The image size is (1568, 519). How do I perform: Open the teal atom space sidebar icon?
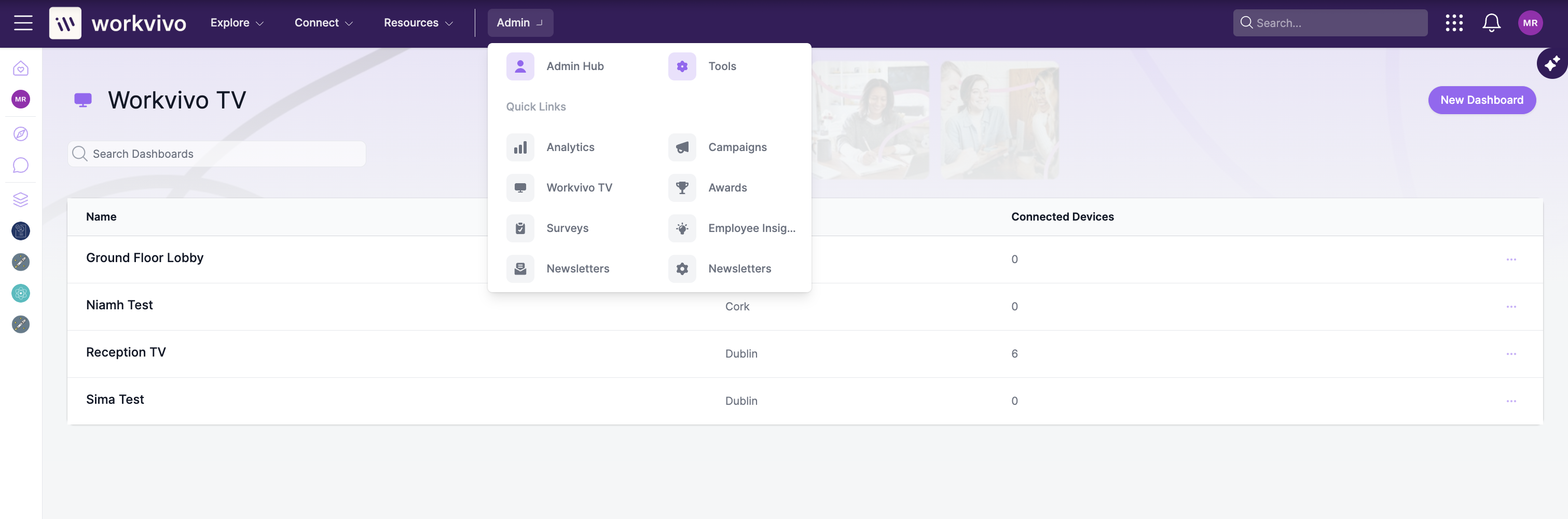point(21,293)
